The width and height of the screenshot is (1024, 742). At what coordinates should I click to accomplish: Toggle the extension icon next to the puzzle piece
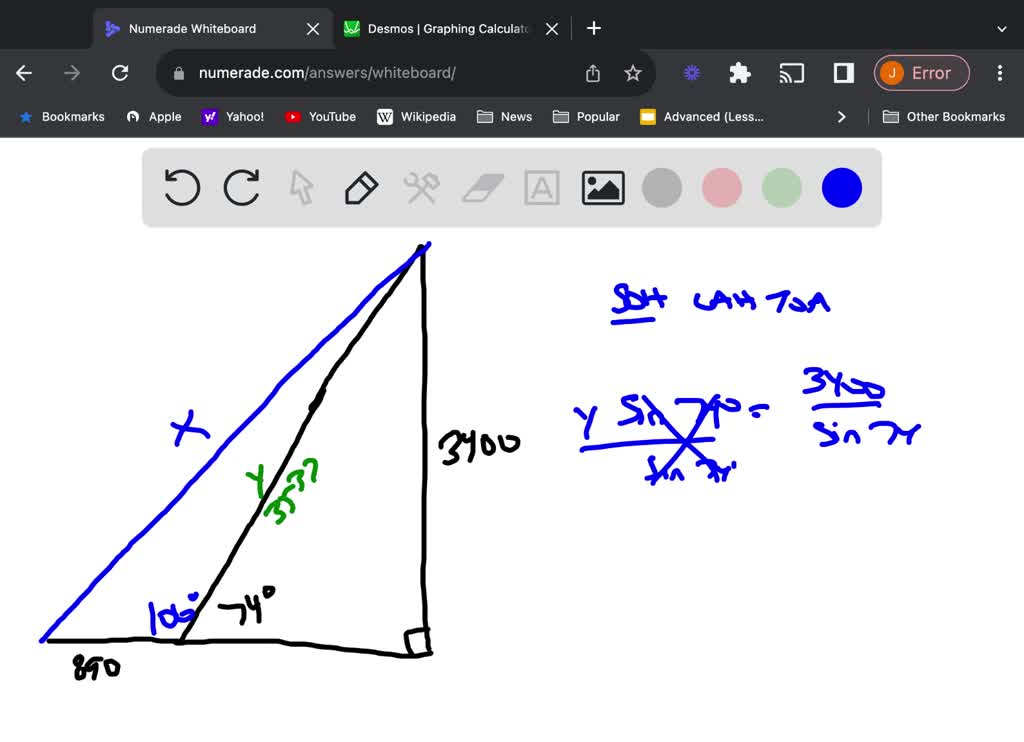(691, 73)
